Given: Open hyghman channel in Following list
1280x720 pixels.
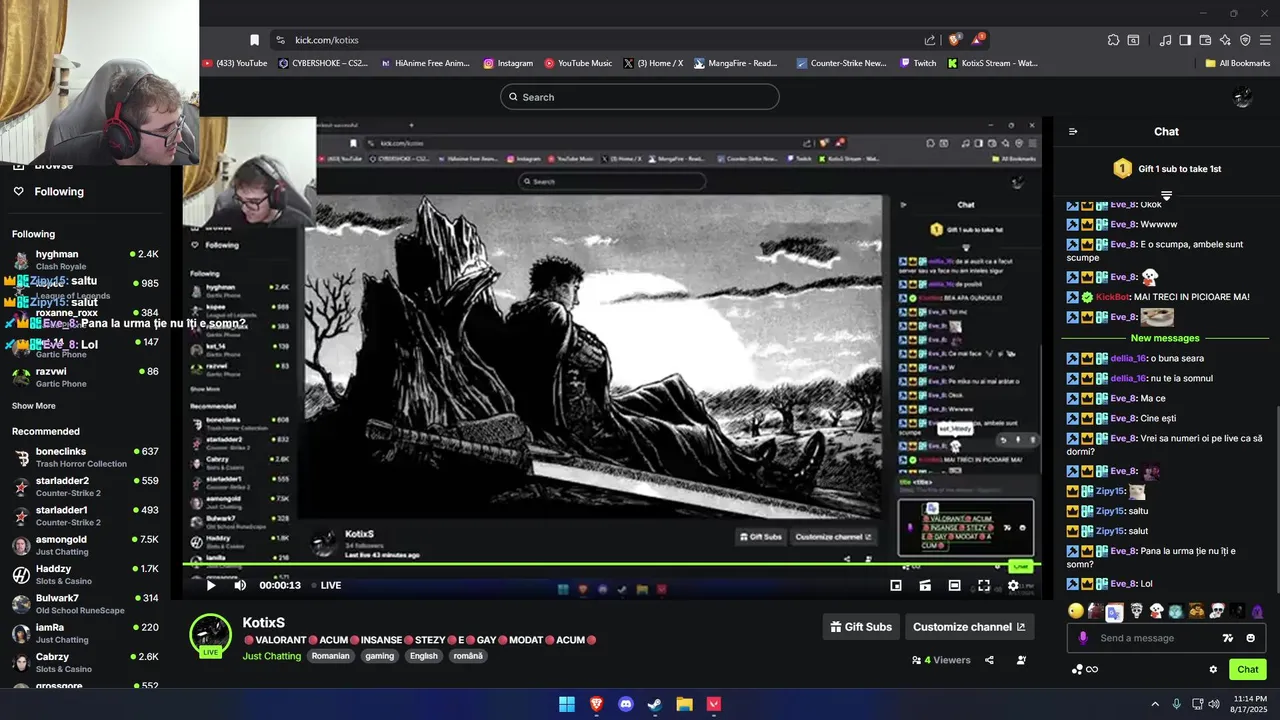Looking at the screenshot, I should [x=84, y=260].
